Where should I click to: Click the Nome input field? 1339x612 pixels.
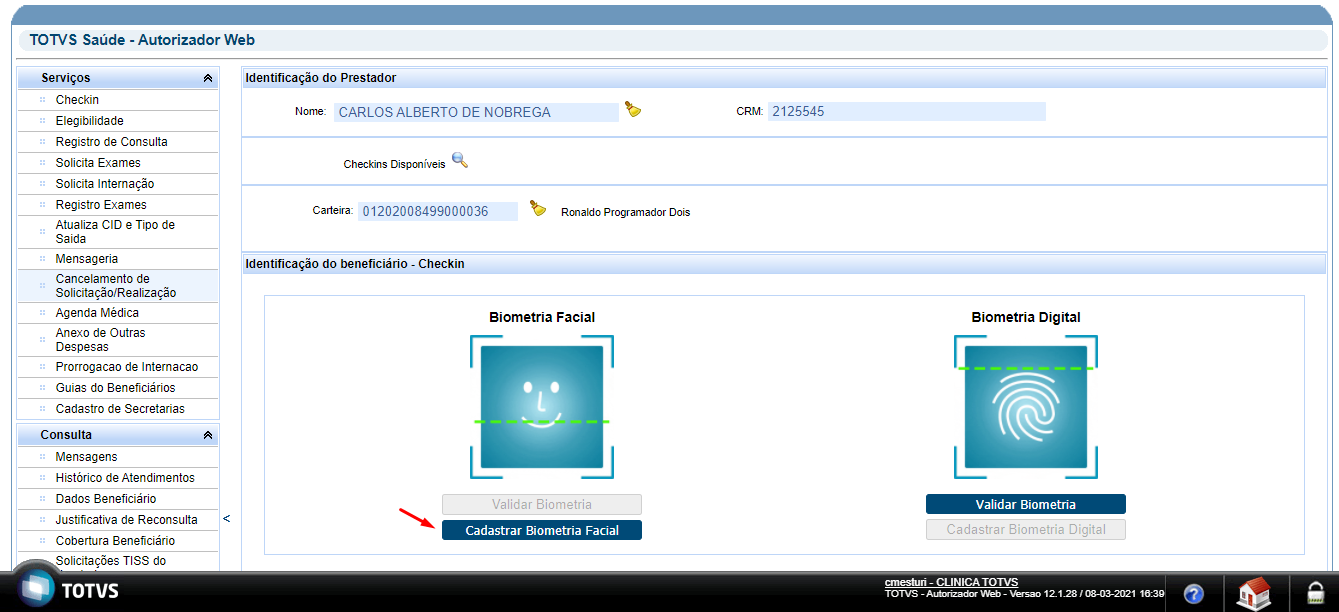pos(476,112)
